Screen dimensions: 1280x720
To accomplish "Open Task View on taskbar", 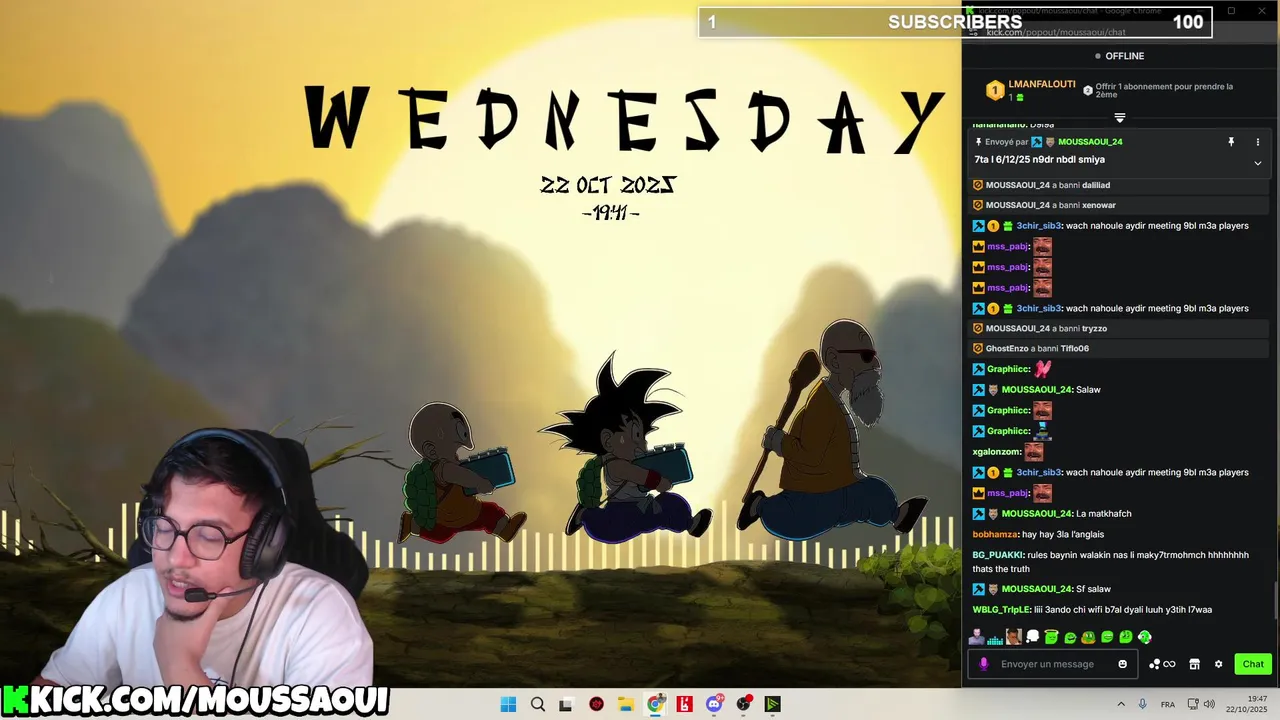I will tap(566, 704).
